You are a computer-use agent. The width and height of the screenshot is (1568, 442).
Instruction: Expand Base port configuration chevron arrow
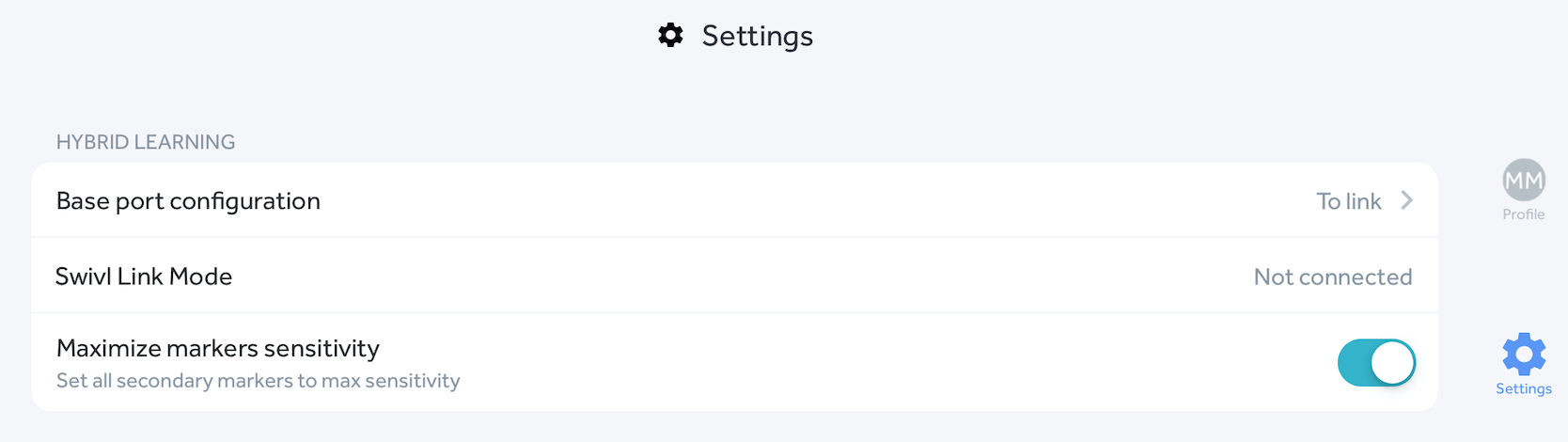[1407, 200]
